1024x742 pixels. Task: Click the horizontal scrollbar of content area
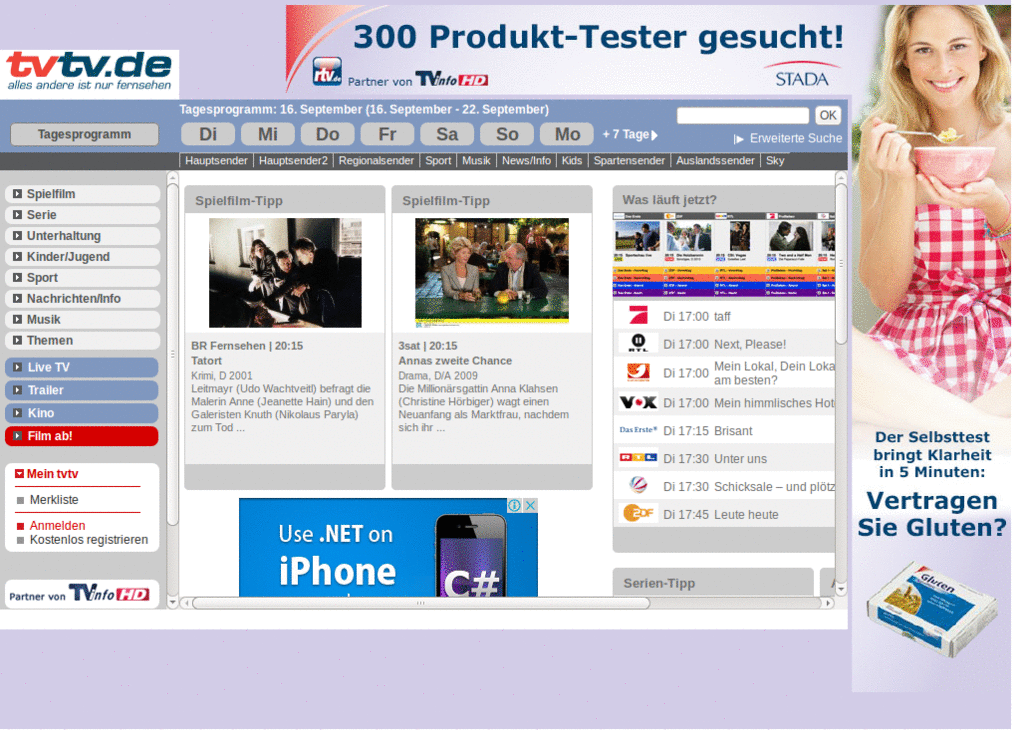421,603
